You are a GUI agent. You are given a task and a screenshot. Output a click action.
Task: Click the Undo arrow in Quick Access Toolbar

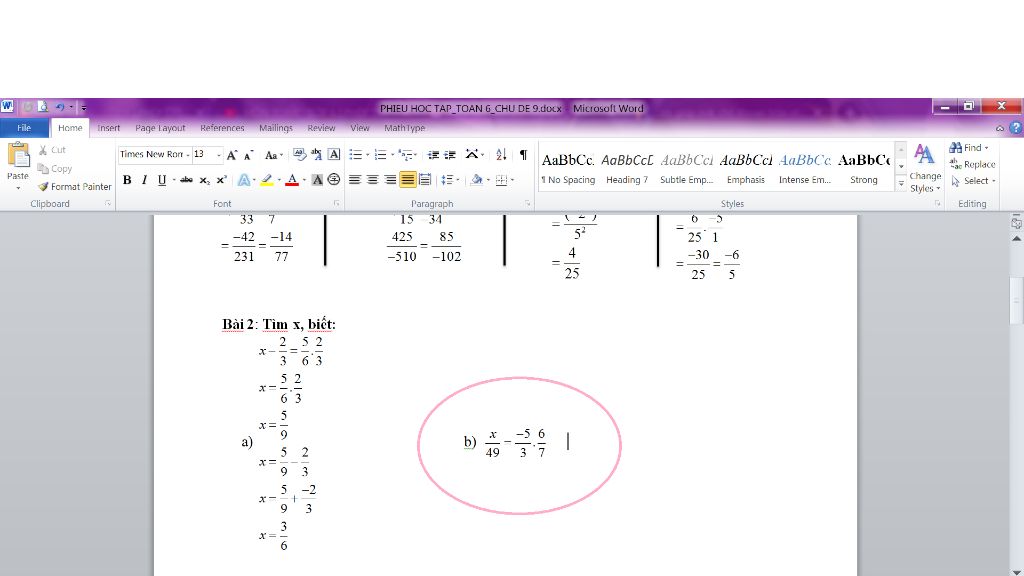[60, 107]
